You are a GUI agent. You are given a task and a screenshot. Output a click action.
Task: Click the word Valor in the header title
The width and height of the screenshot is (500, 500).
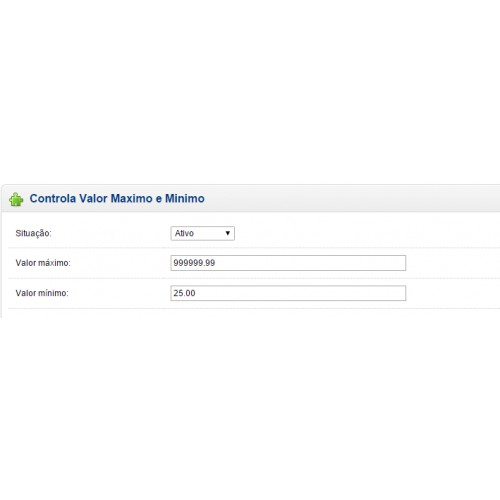(x=93, y=198)
